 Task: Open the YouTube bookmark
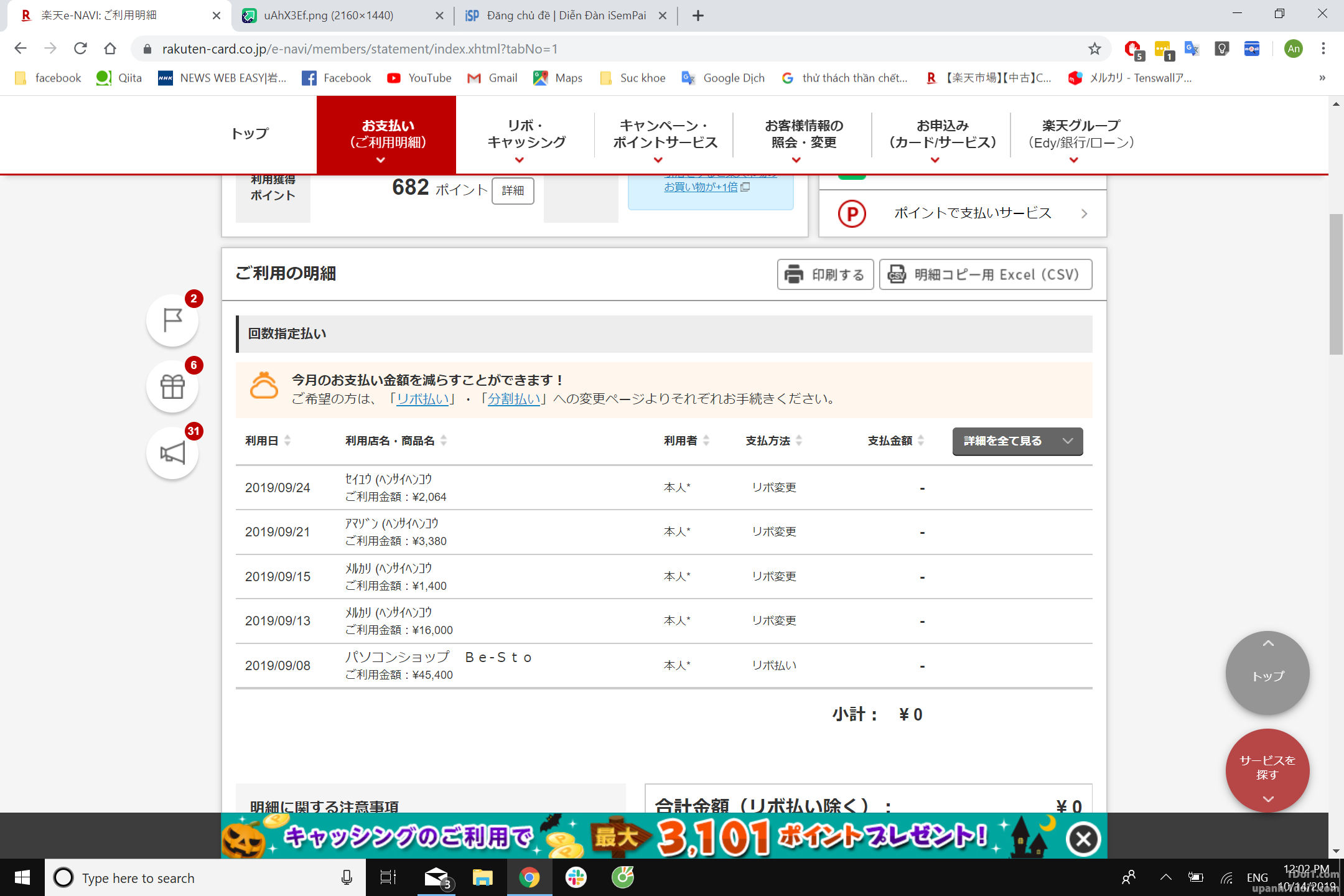pos(419,78)
